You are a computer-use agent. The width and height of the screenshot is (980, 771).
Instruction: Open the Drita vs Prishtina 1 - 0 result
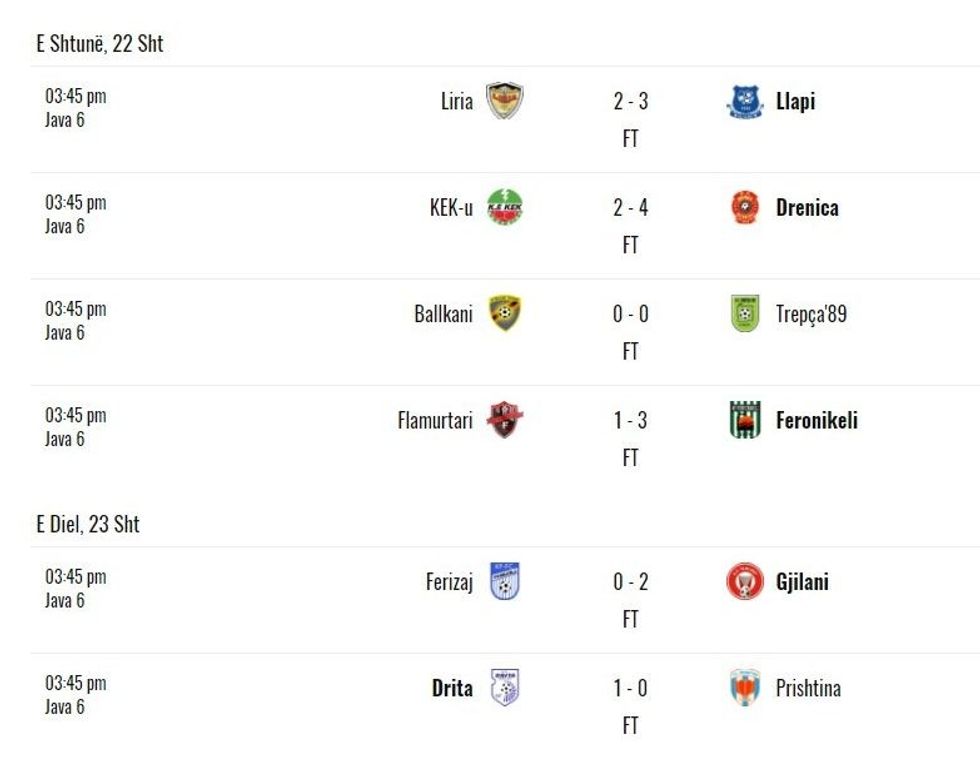(630, 688)
